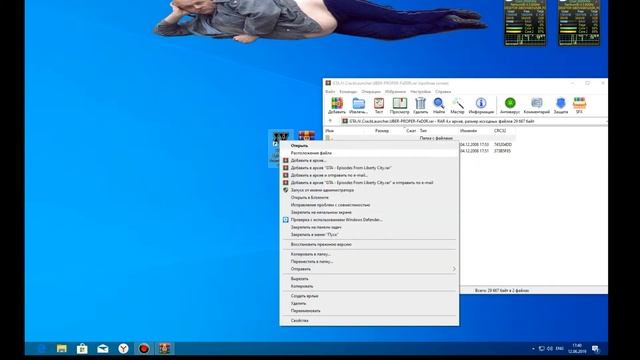Select the WinRAR archive icon on the desktop

307,136
